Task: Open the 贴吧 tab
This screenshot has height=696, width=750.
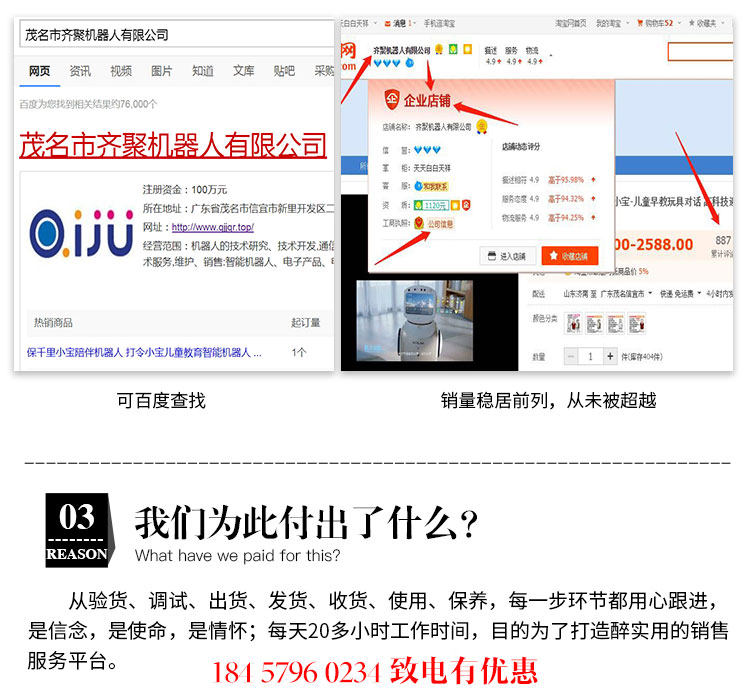Action: click(x=284, y=71)
